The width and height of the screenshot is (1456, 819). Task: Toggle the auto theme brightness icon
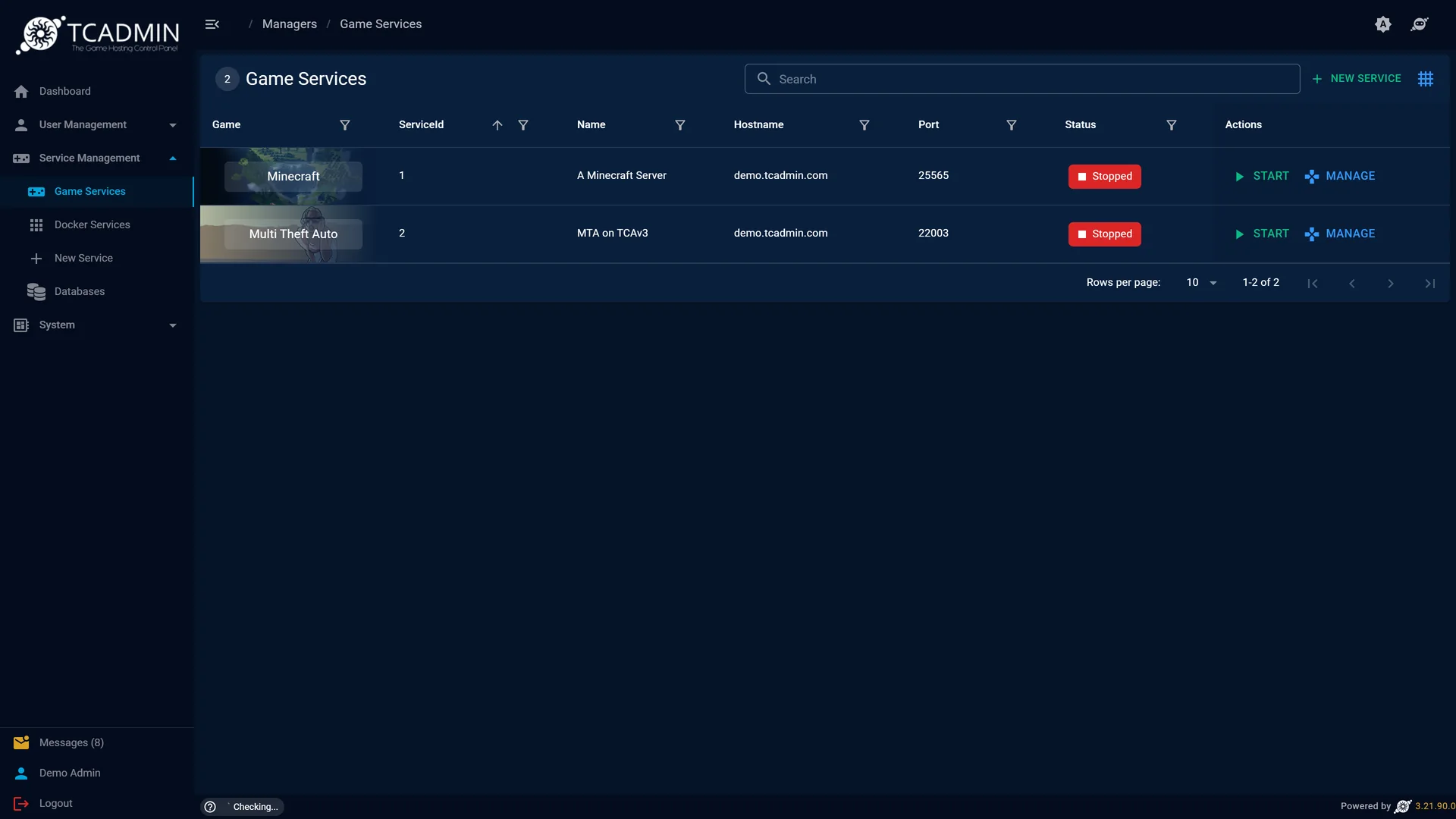1383,24
